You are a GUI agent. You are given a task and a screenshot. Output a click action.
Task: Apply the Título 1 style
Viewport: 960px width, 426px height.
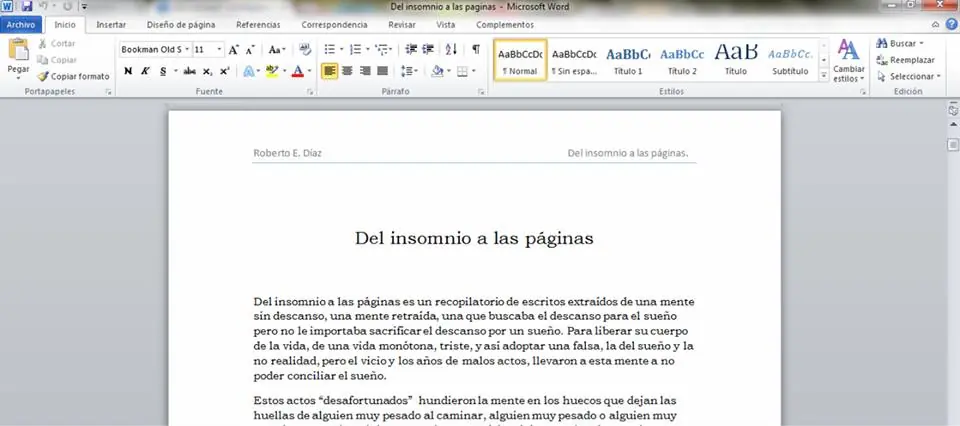point(628,60)
